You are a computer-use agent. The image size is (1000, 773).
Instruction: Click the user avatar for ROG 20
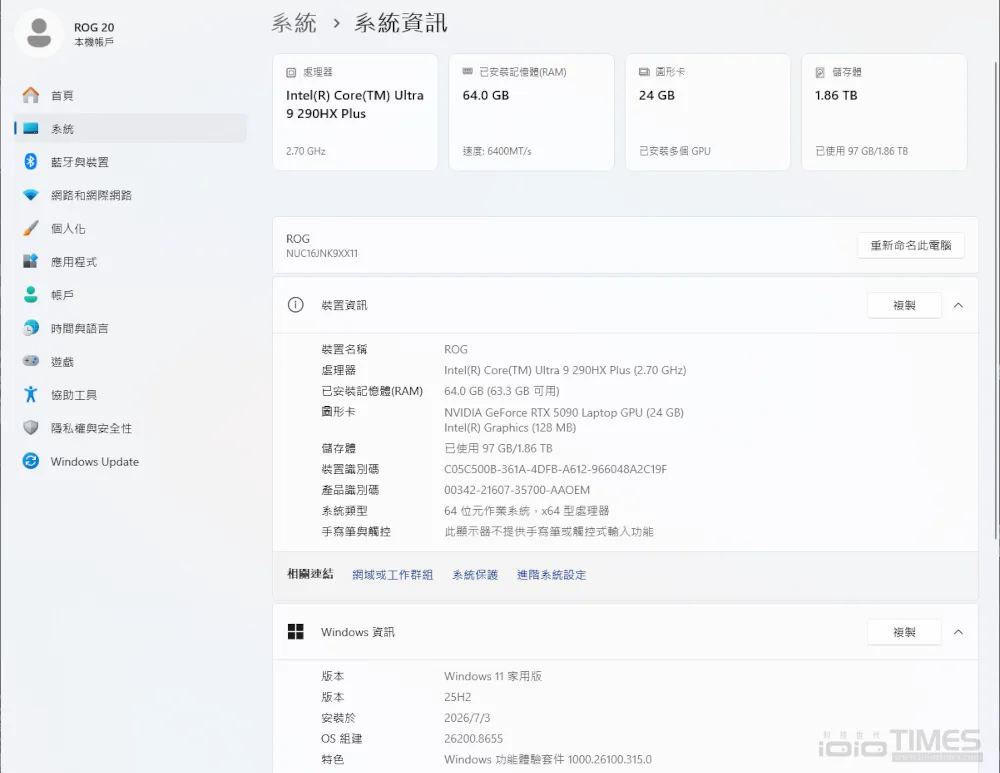39,33
